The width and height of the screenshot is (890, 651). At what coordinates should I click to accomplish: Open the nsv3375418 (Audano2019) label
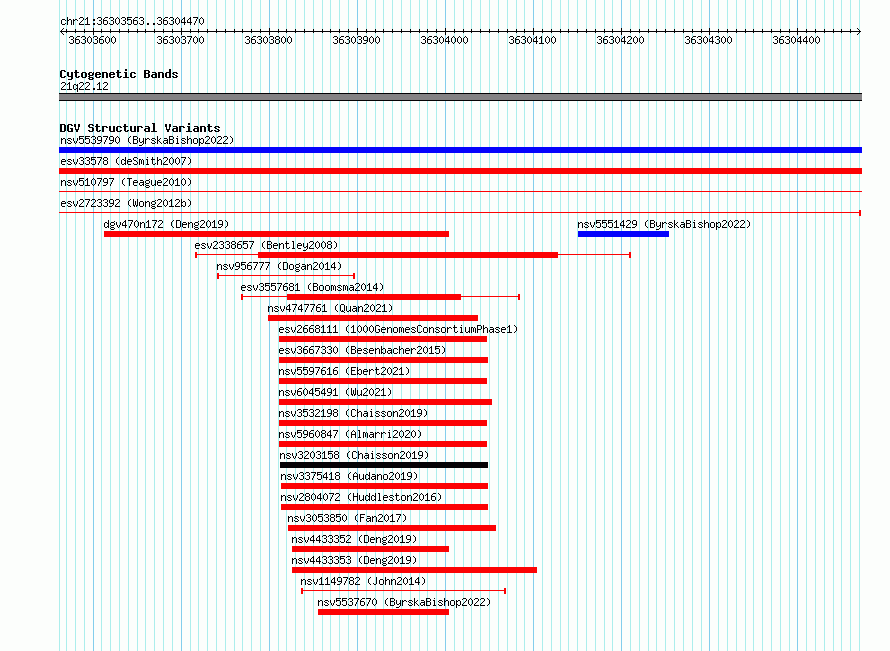(x=349, y=476)
